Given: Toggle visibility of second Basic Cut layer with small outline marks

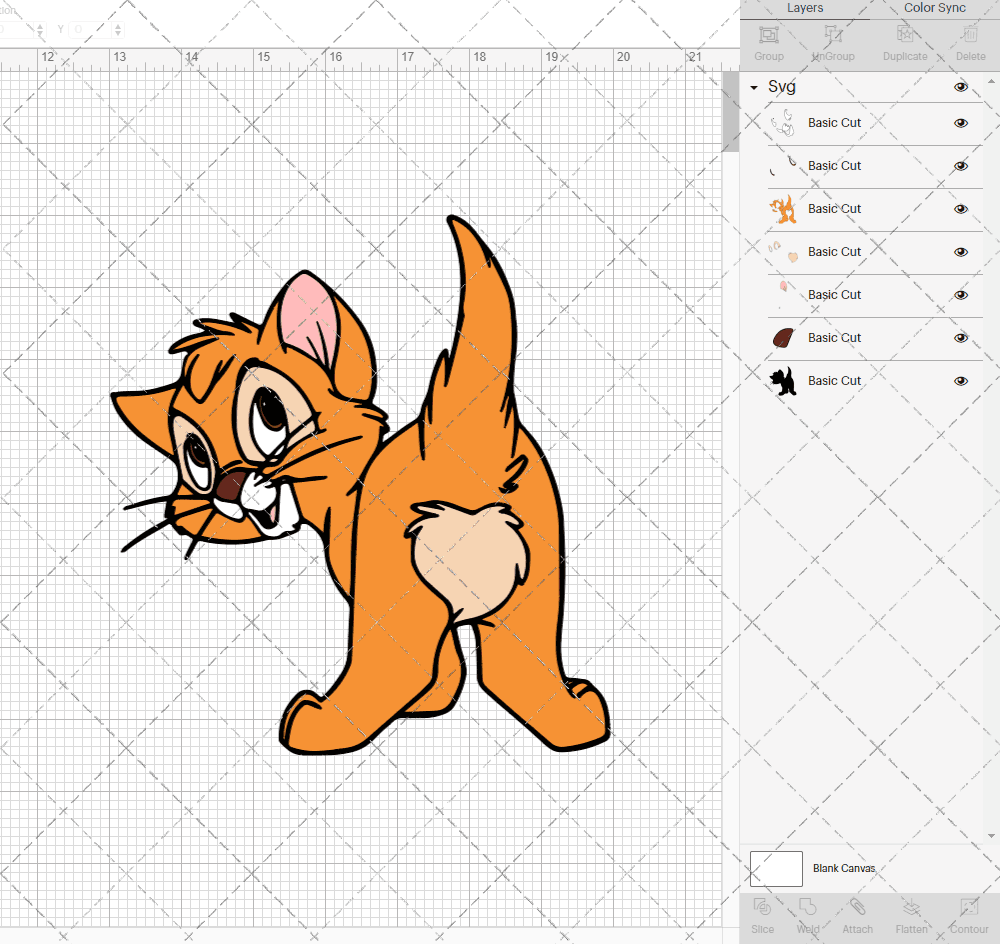Looking at the screenshot, I should pyautogui.click(x=960, y=166).
